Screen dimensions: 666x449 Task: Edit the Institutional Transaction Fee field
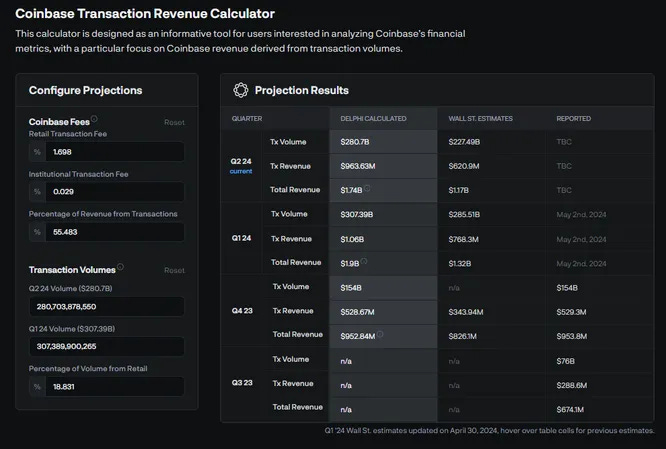(107, 192)
